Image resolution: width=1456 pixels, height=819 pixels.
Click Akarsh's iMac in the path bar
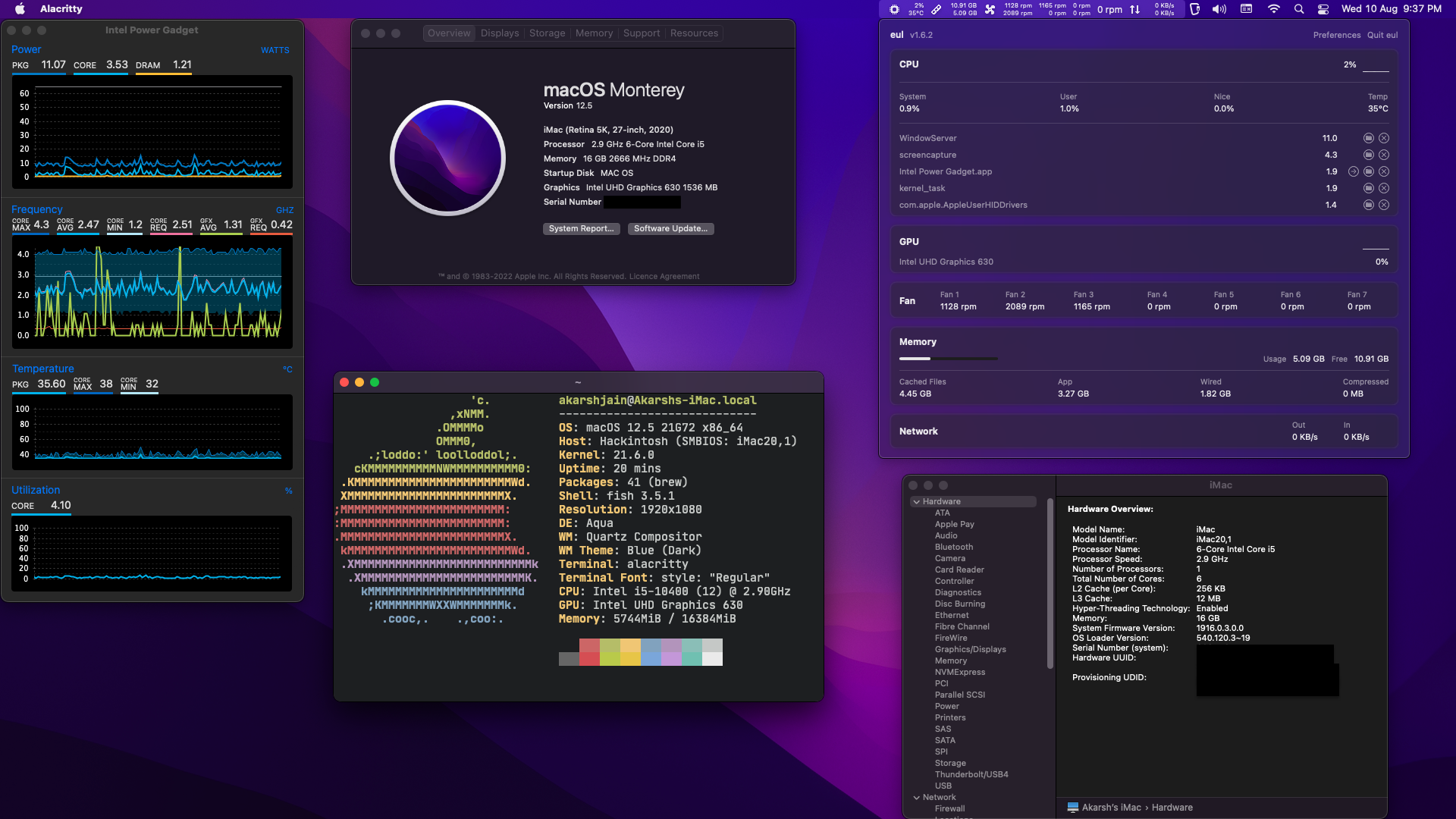pyautogui.click(x=1104, y=808)
